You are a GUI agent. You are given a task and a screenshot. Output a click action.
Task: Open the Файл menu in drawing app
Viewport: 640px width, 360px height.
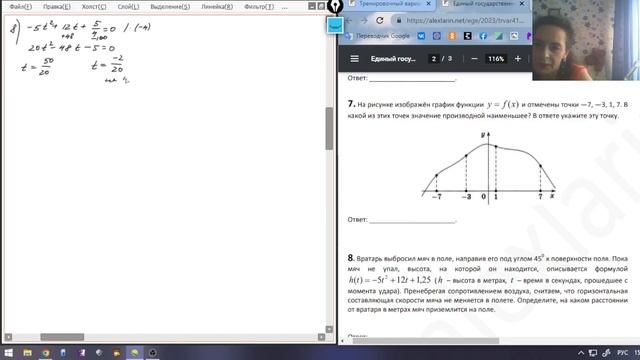[20, 7]
